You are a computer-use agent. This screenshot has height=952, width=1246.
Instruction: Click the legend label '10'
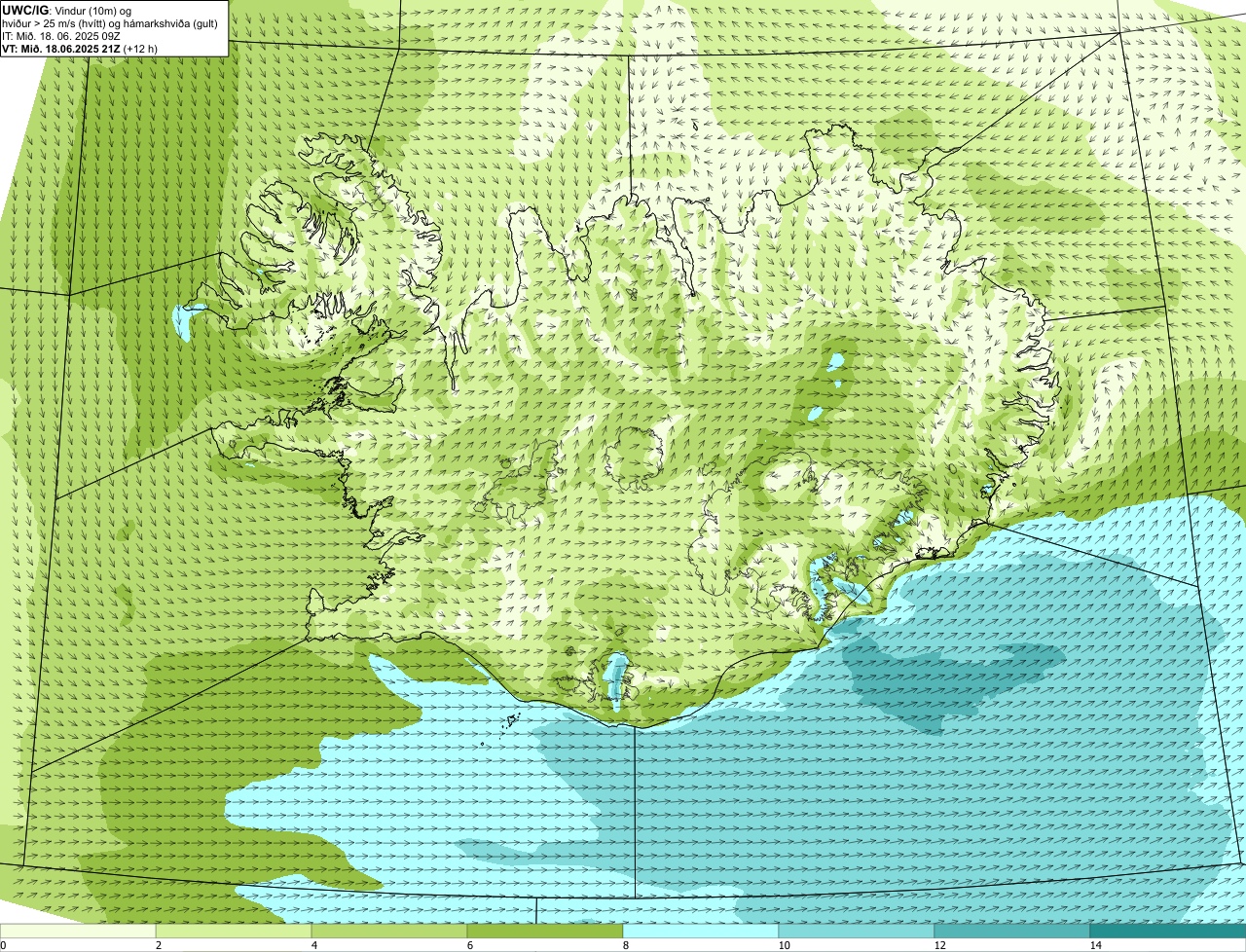[x=784, y=945]
